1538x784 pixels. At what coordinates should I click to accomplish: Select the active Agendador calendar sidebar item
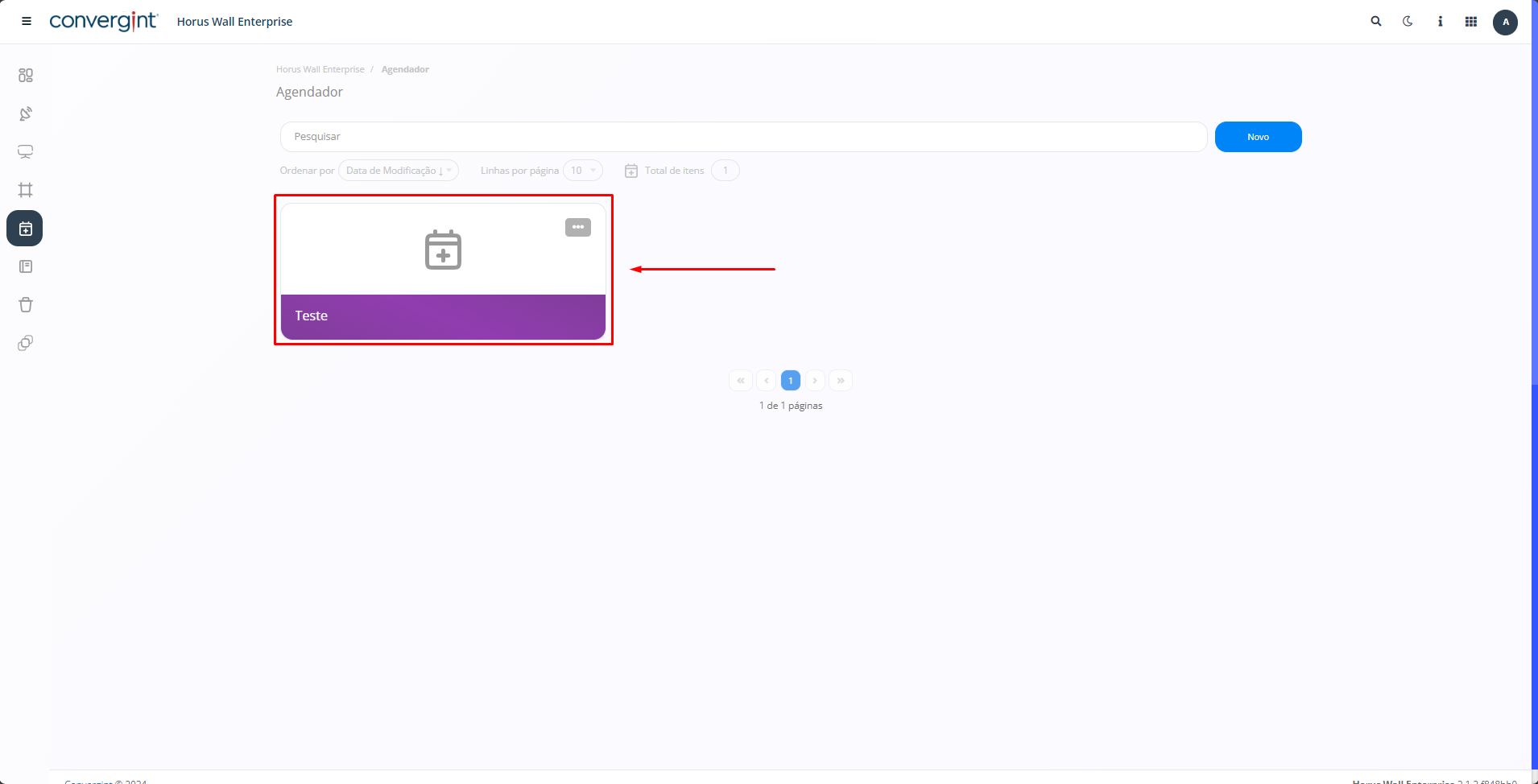point(25,229)
